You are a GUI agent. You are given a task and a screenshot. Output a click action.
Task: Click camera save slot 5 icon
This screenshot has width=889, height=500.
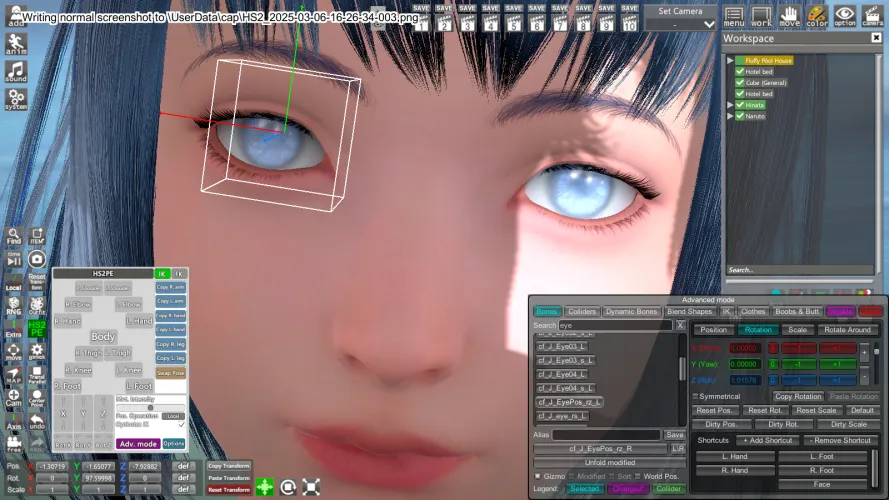pyautogui.click(x=512, y=18)
